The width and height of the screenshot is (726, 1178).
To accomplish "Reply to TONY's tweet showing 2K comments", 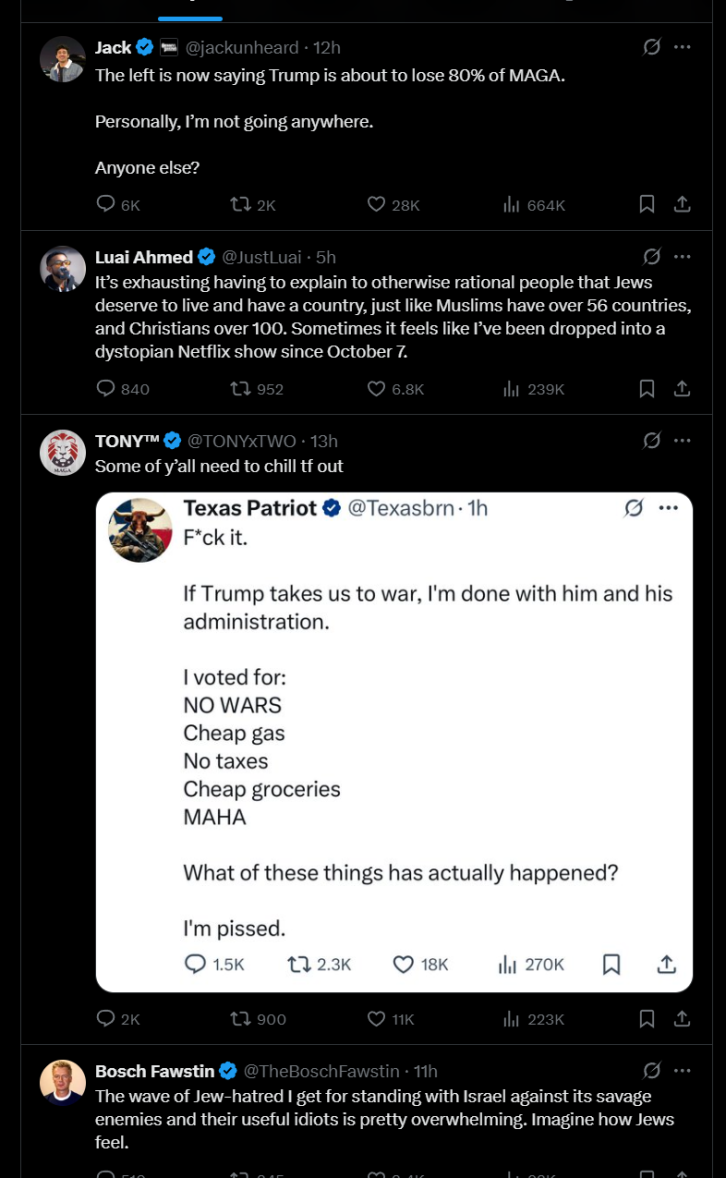I will click(118, 1019).
